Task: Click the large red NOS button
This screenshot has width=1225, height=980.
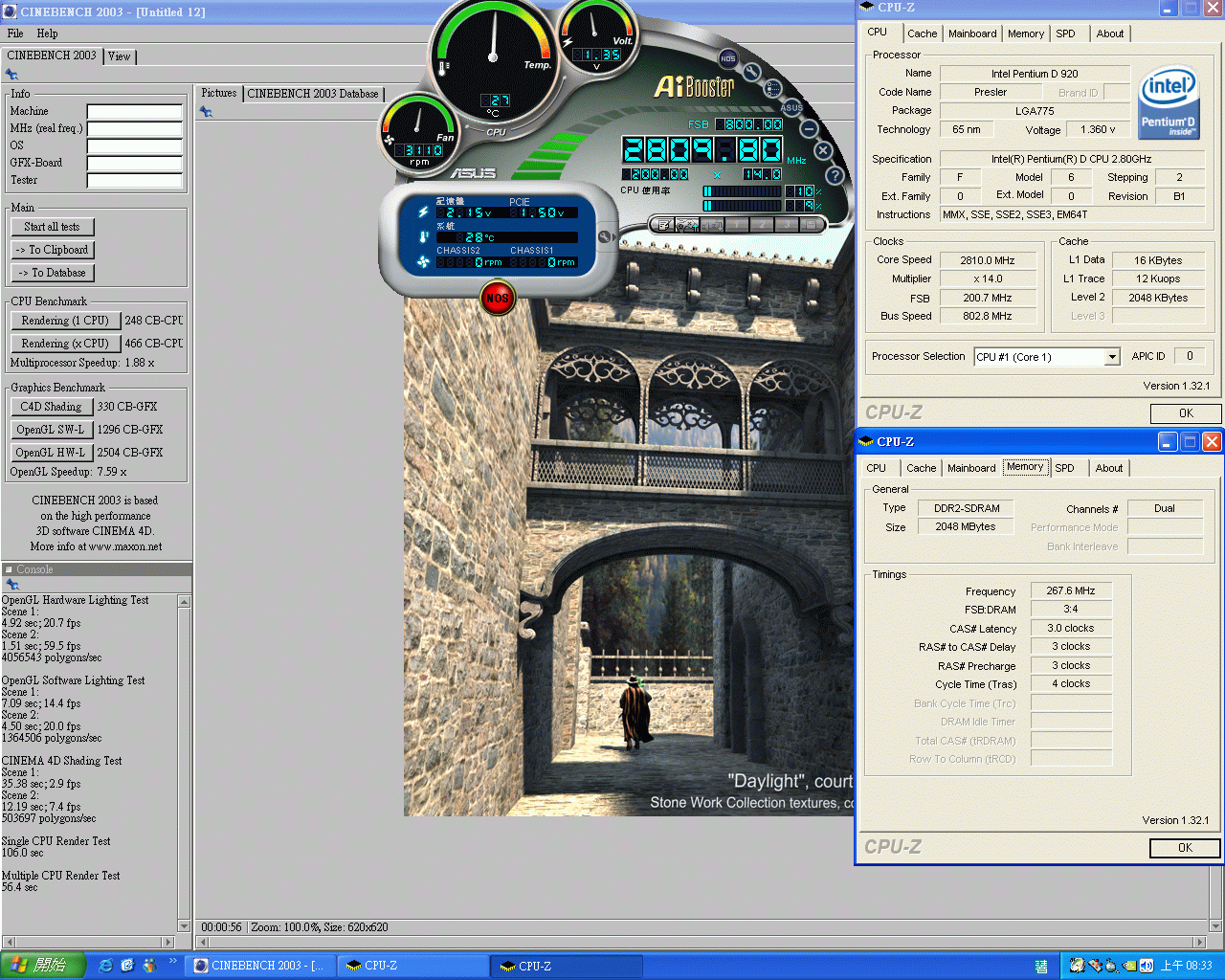Action: [498, 298]
